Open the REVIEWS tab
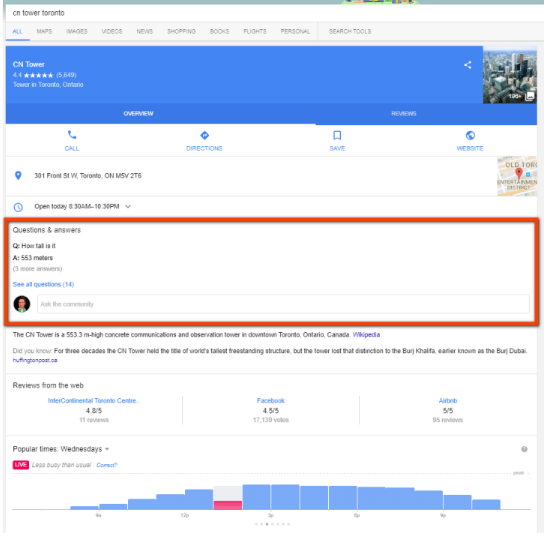 [x=404, y=114]
